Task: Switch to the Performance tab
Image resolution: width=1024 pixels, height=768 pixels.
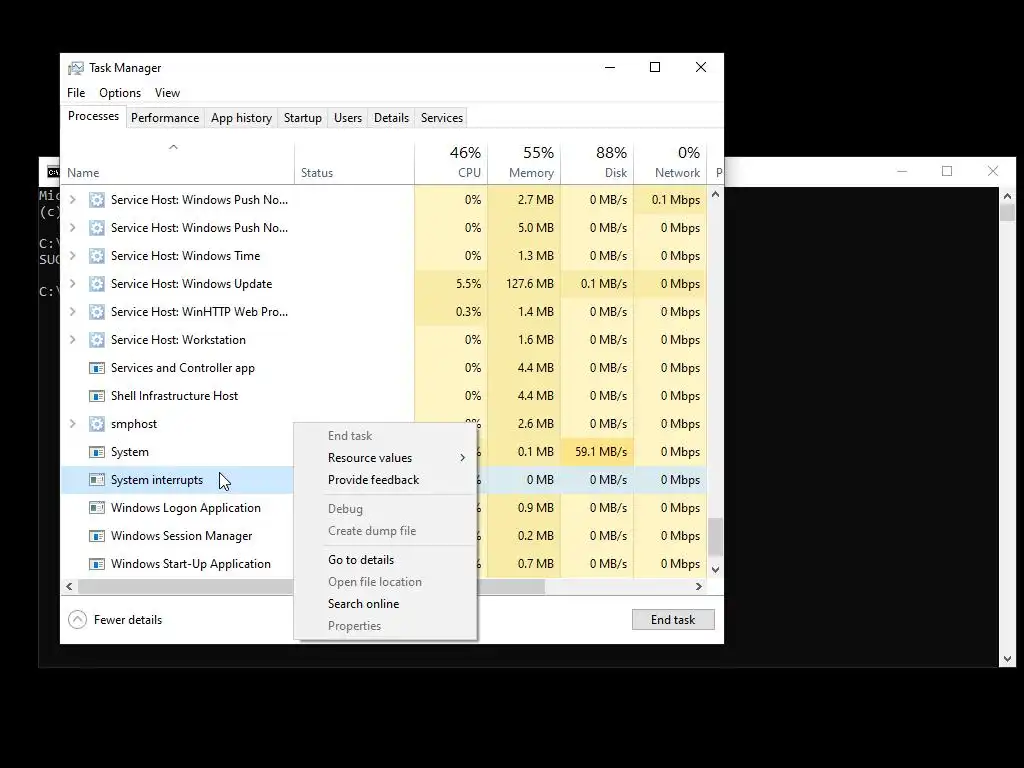Action: [x=165, y=118]
